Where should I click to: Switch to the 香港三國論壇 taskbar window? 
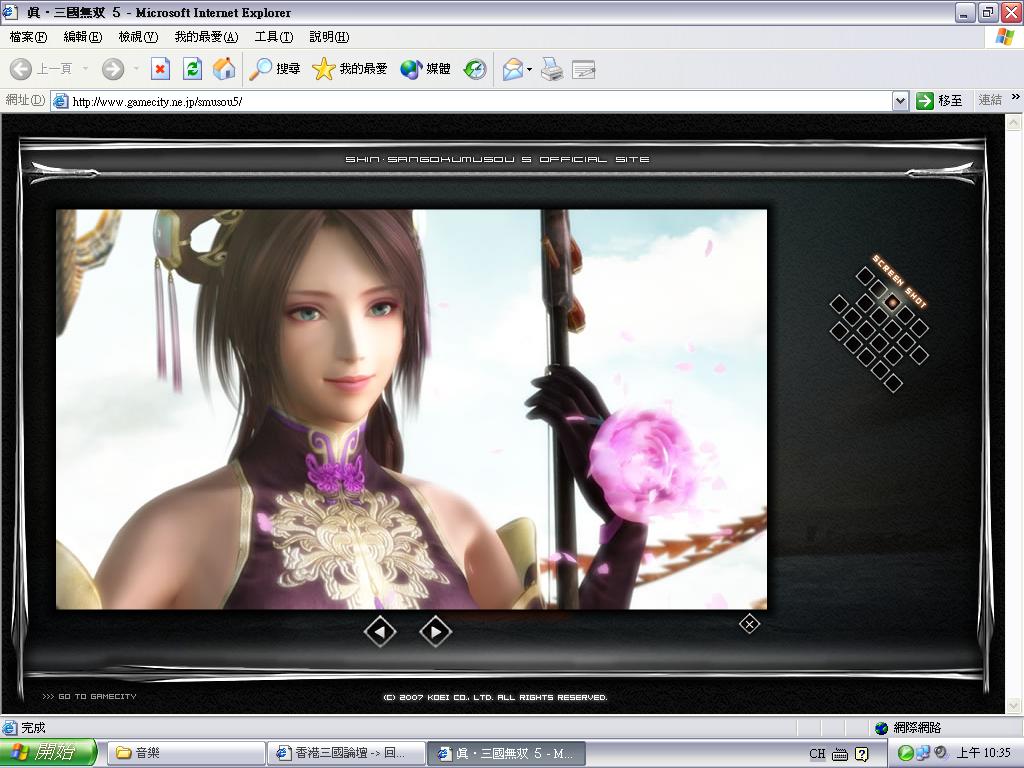[347, 753]
